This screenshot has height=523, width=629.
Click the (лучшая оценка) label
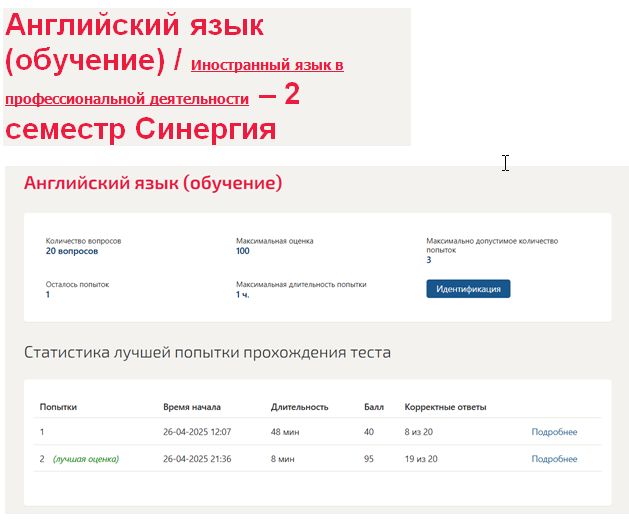coord(86,459)
